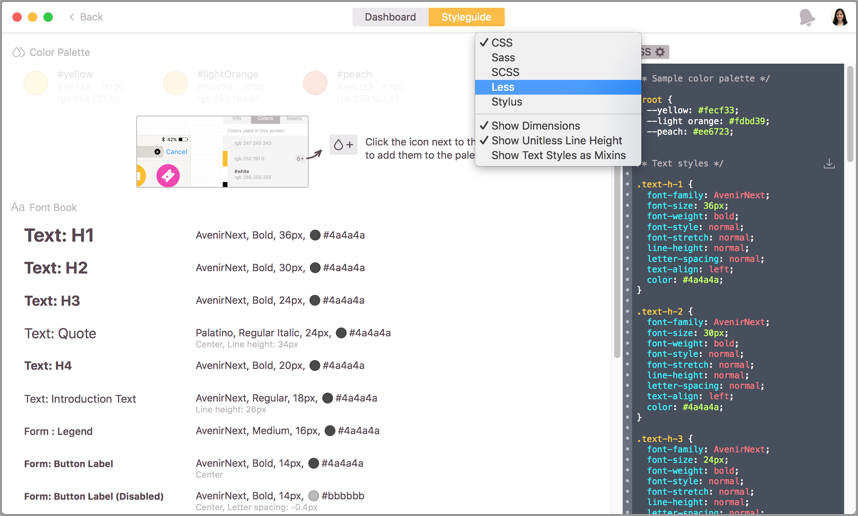
Task: Switch to the Dashboard tab
Action: [x=390, y=17]
